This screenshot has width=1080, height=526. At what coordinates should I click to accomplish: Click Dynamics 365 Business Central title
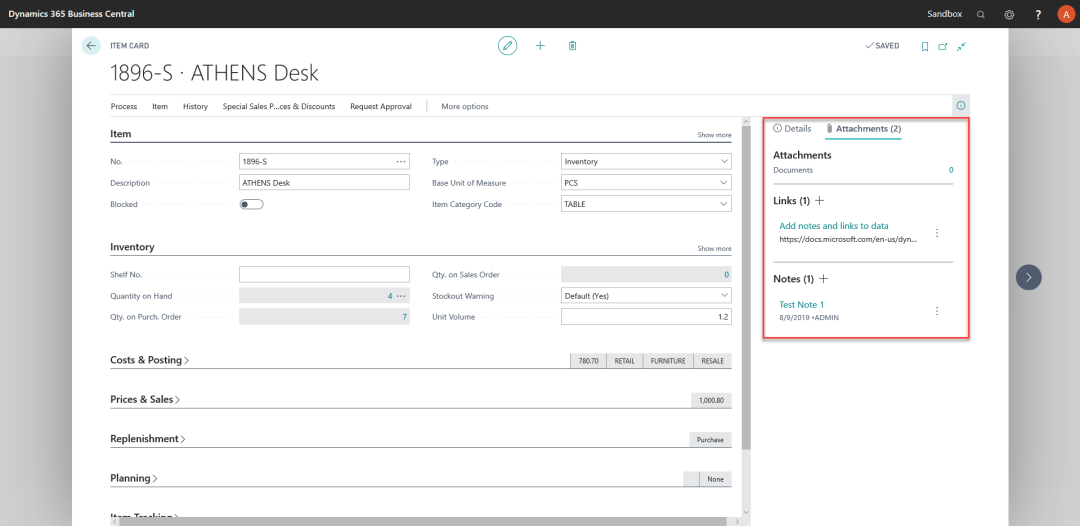72,14
